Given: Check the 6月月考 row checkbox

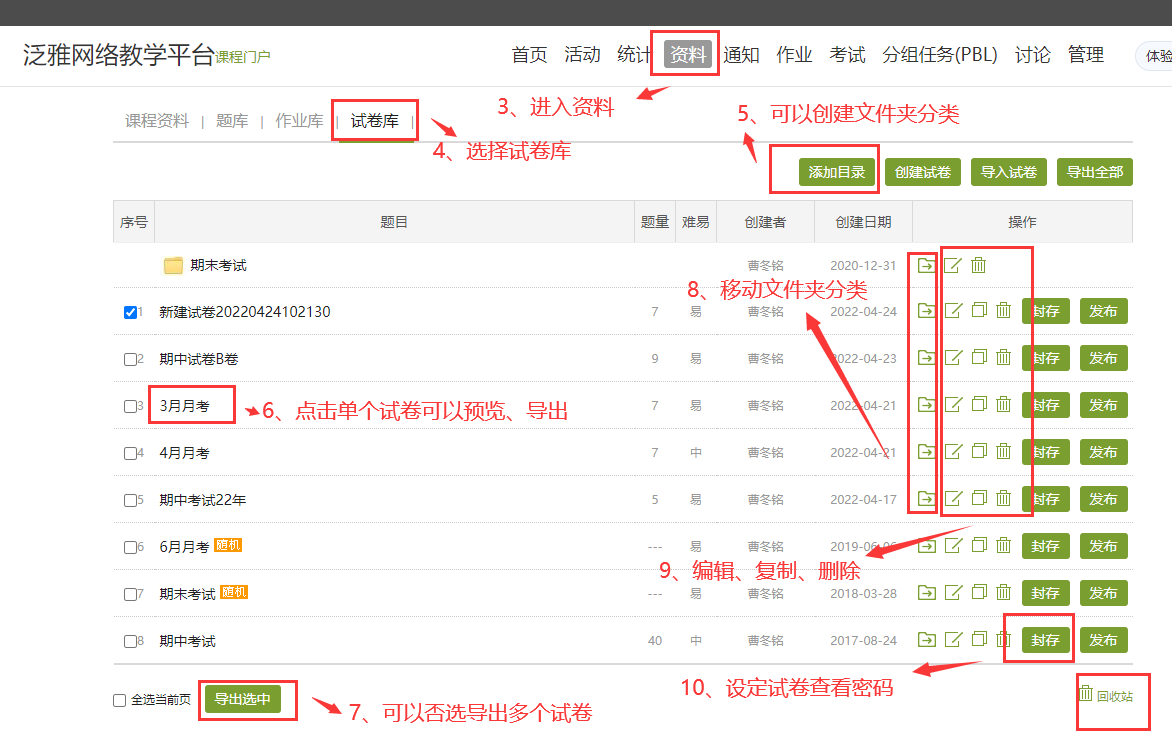Looking at the screenshot, I should [130, 547].
